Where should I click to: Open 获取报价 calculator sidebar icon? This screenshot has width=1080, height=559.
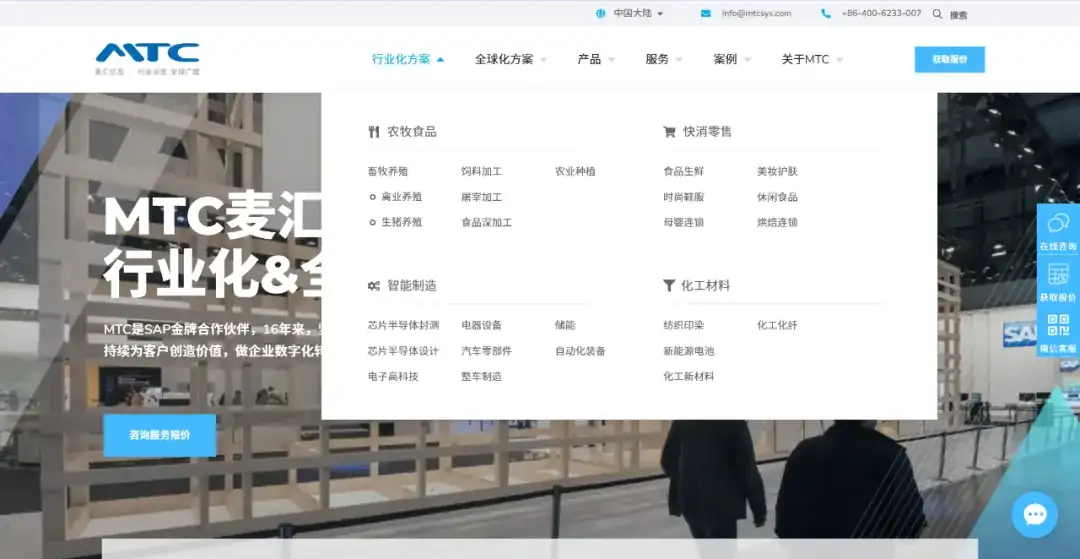[x=1058, y=274]
